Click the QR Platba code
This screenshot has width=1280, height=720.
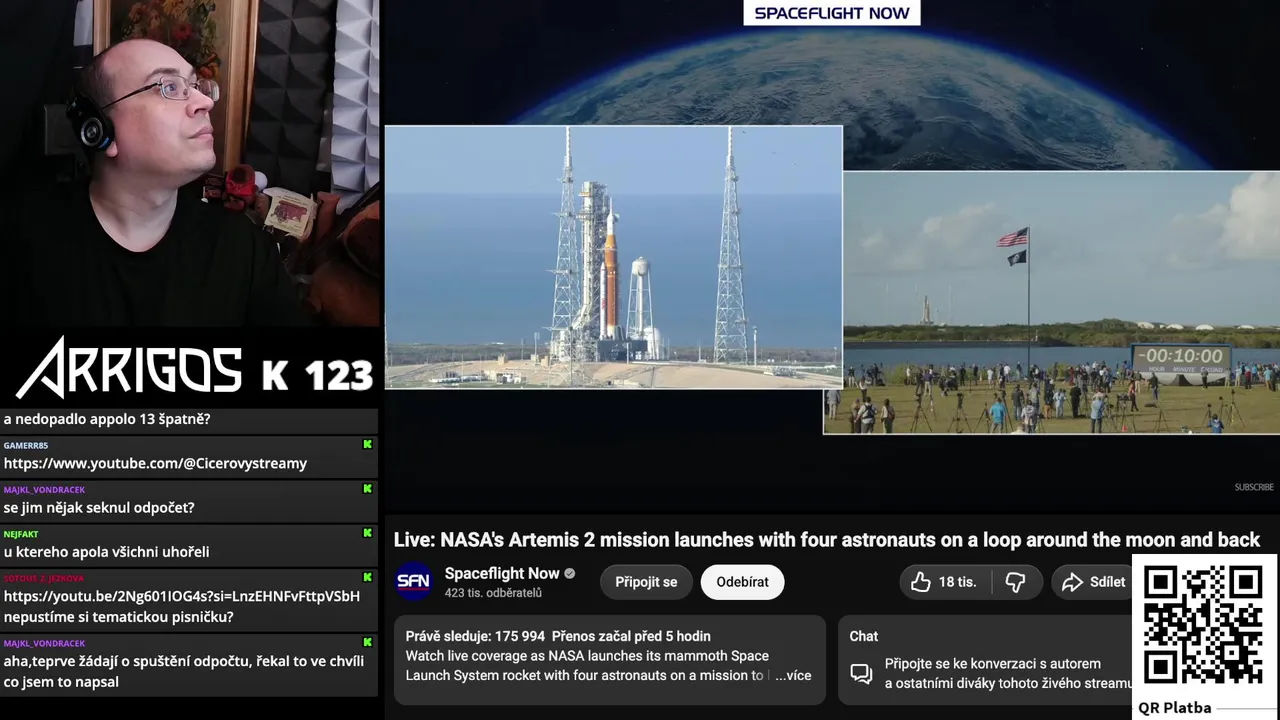[x=1203, y=625]
